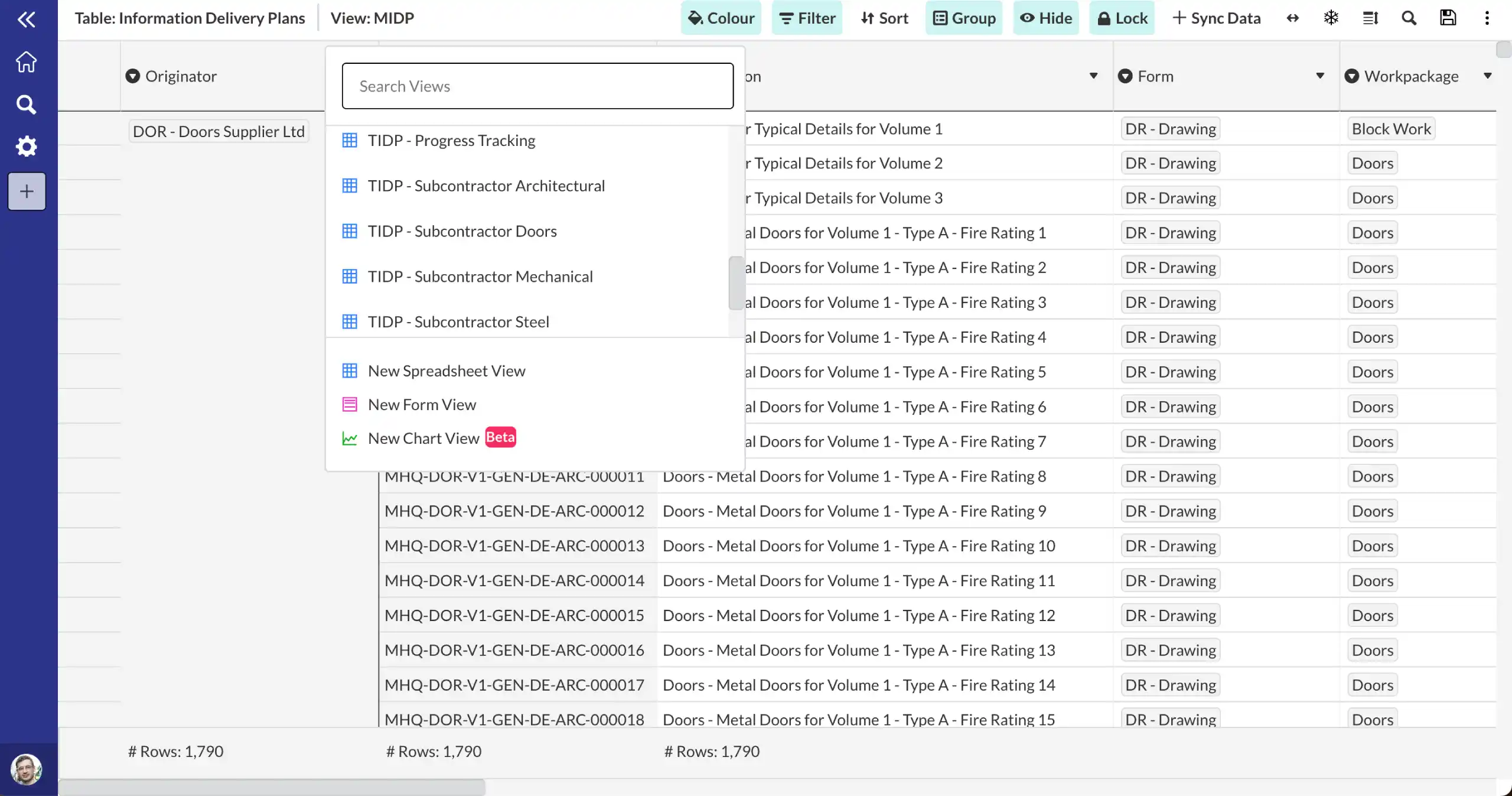Open the three-dot overflow menu
The image size is (1512, 796).
1487,18
